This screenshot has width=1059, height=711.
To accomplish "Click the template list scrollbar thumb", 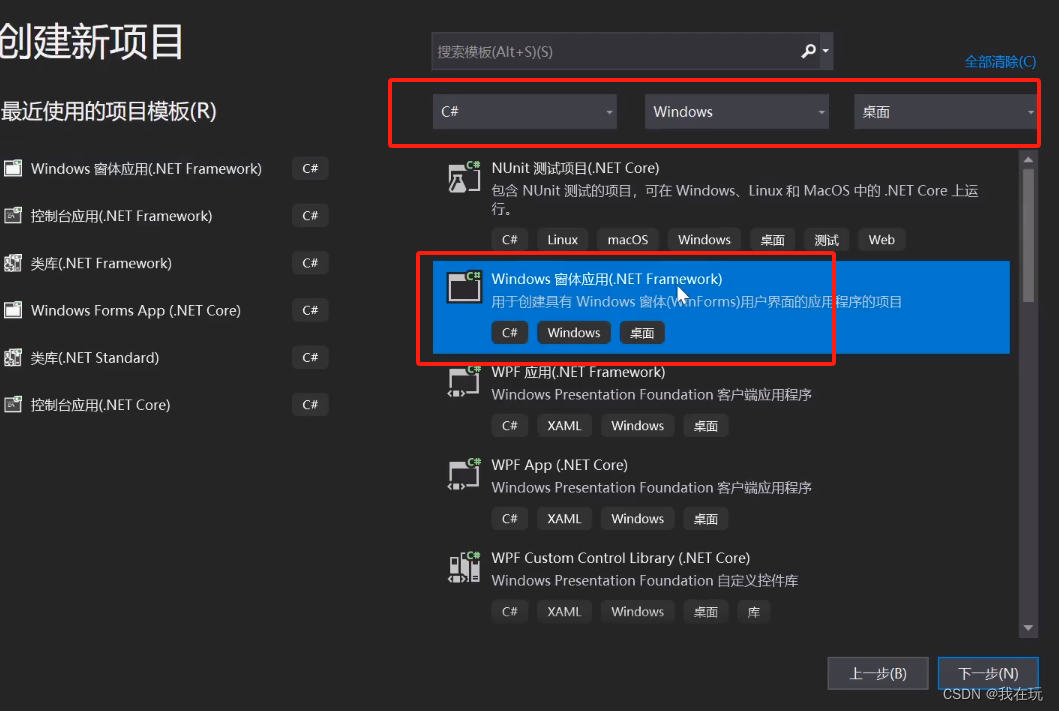I will [1028, 235].
